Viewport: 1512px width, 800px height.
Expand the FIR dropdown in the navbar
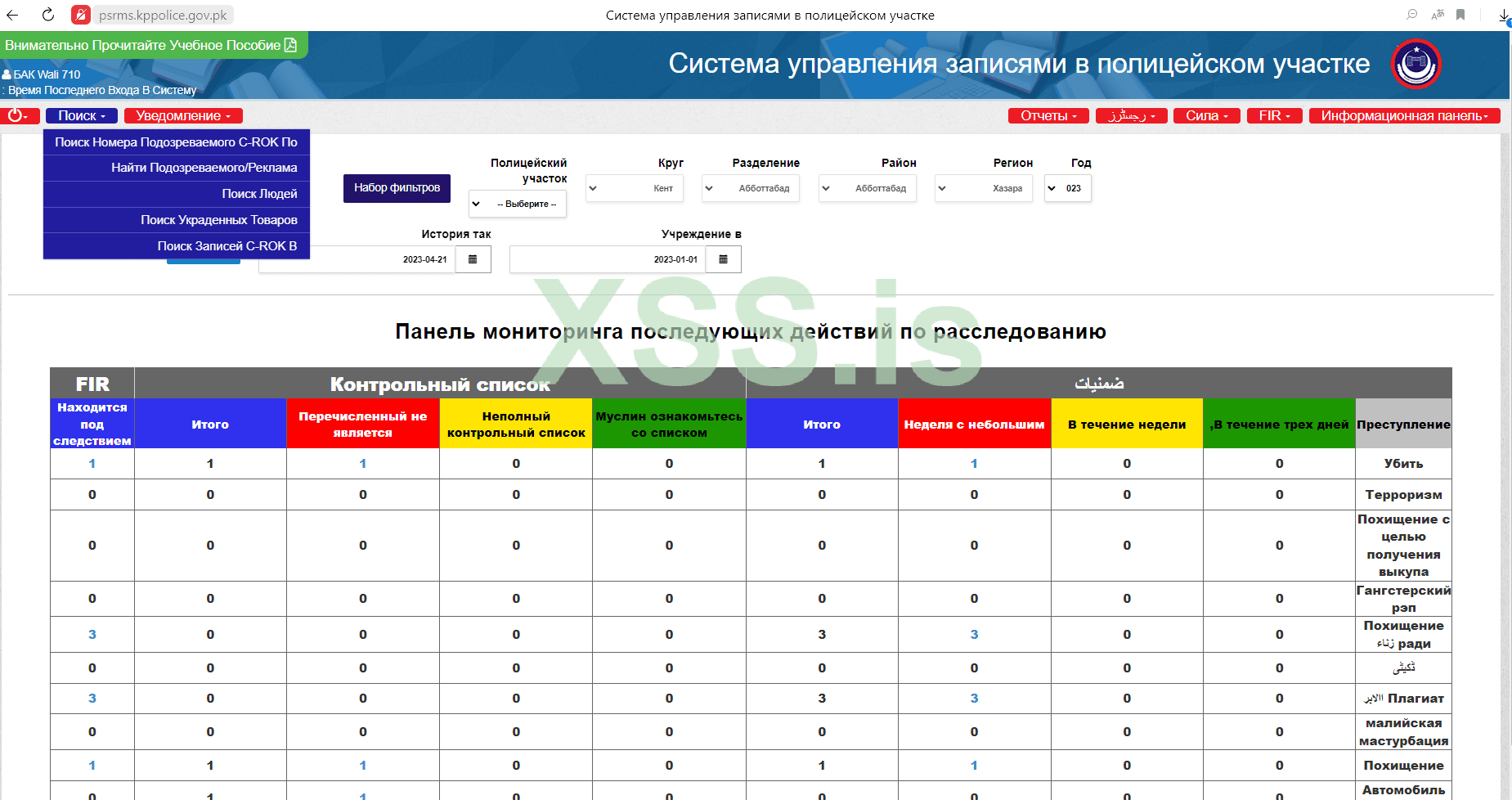[x=1275, y=116]
